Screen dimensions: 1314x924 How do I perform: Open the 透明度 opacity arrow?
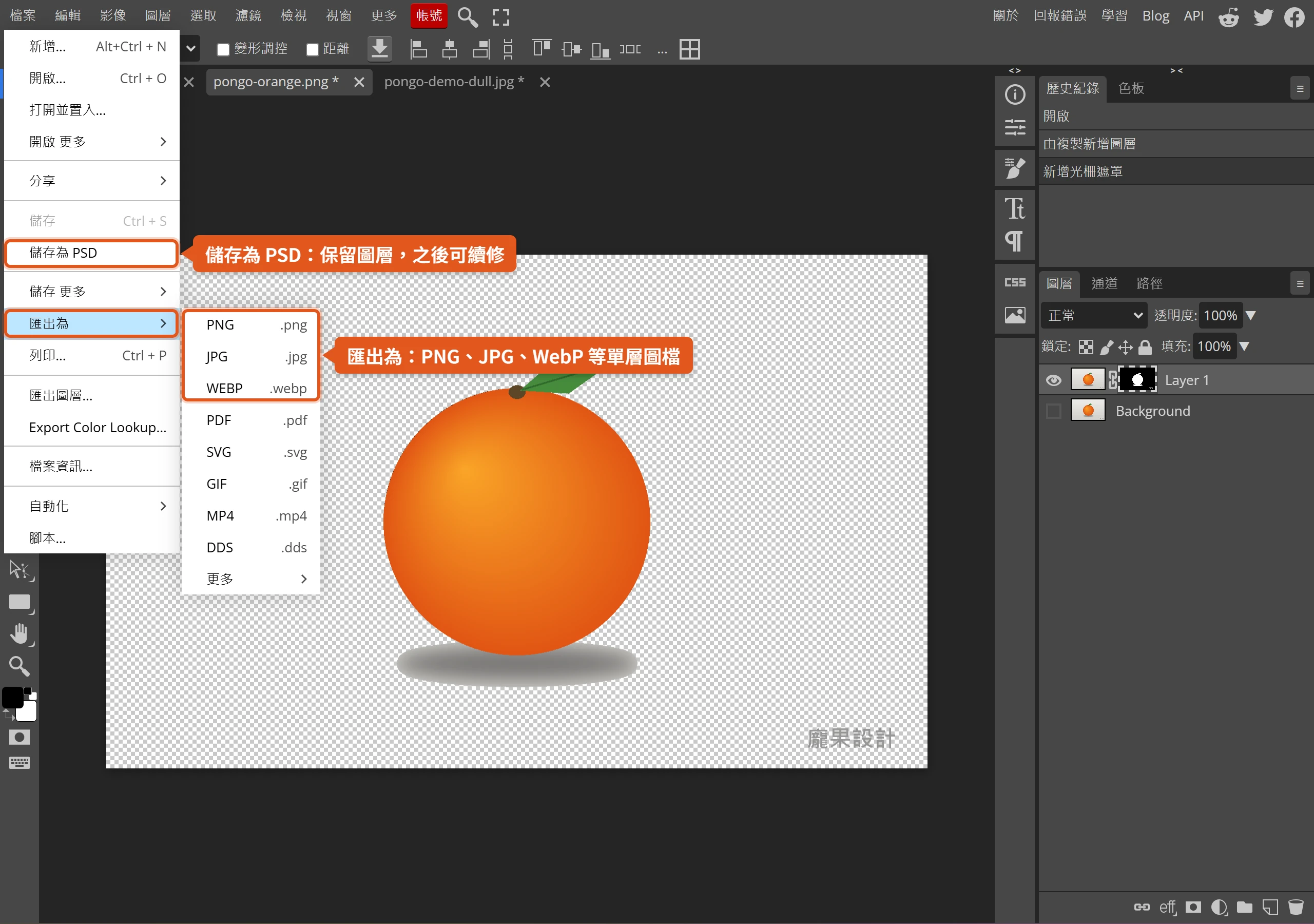pos(1250,315)
